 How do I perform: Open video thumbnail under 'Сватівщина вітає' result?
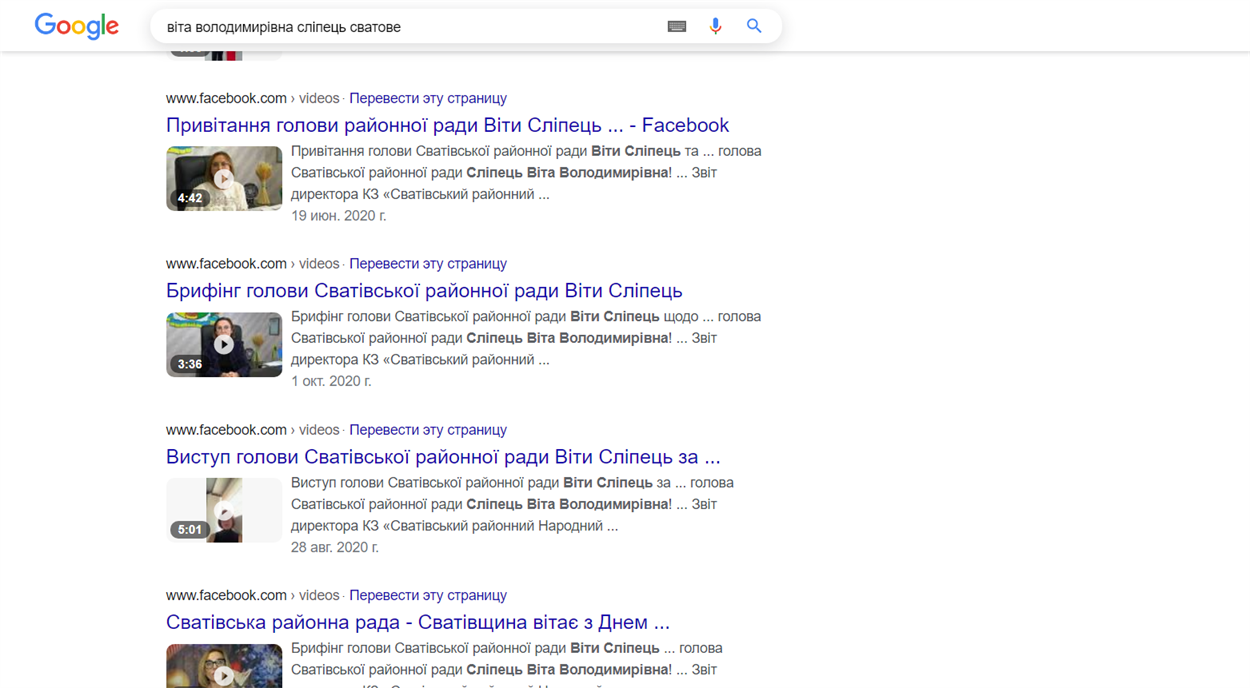click(x=224, y=666)
